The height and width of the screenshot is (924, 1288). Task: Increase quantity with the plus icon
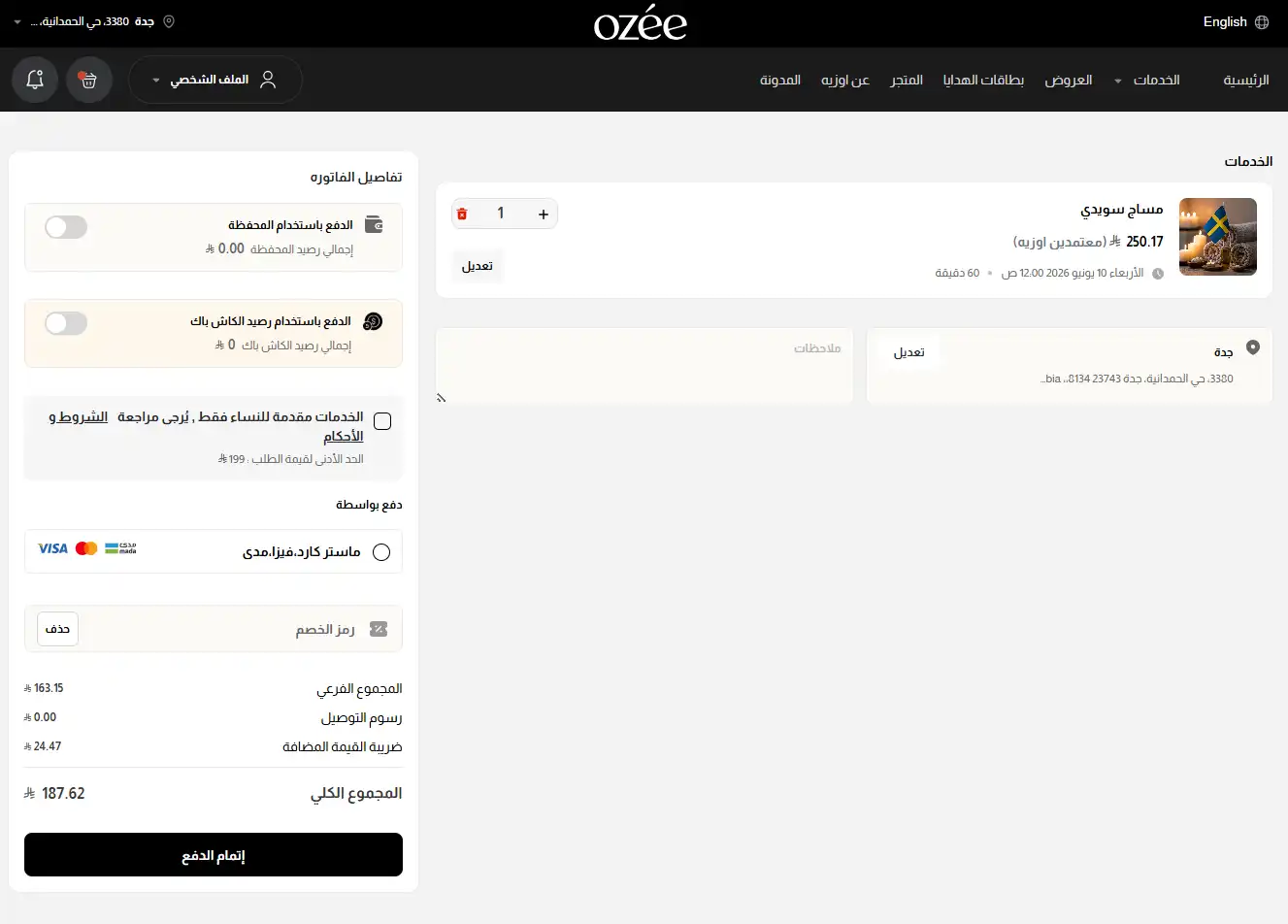pyautogui.click(x=544, y=214)
